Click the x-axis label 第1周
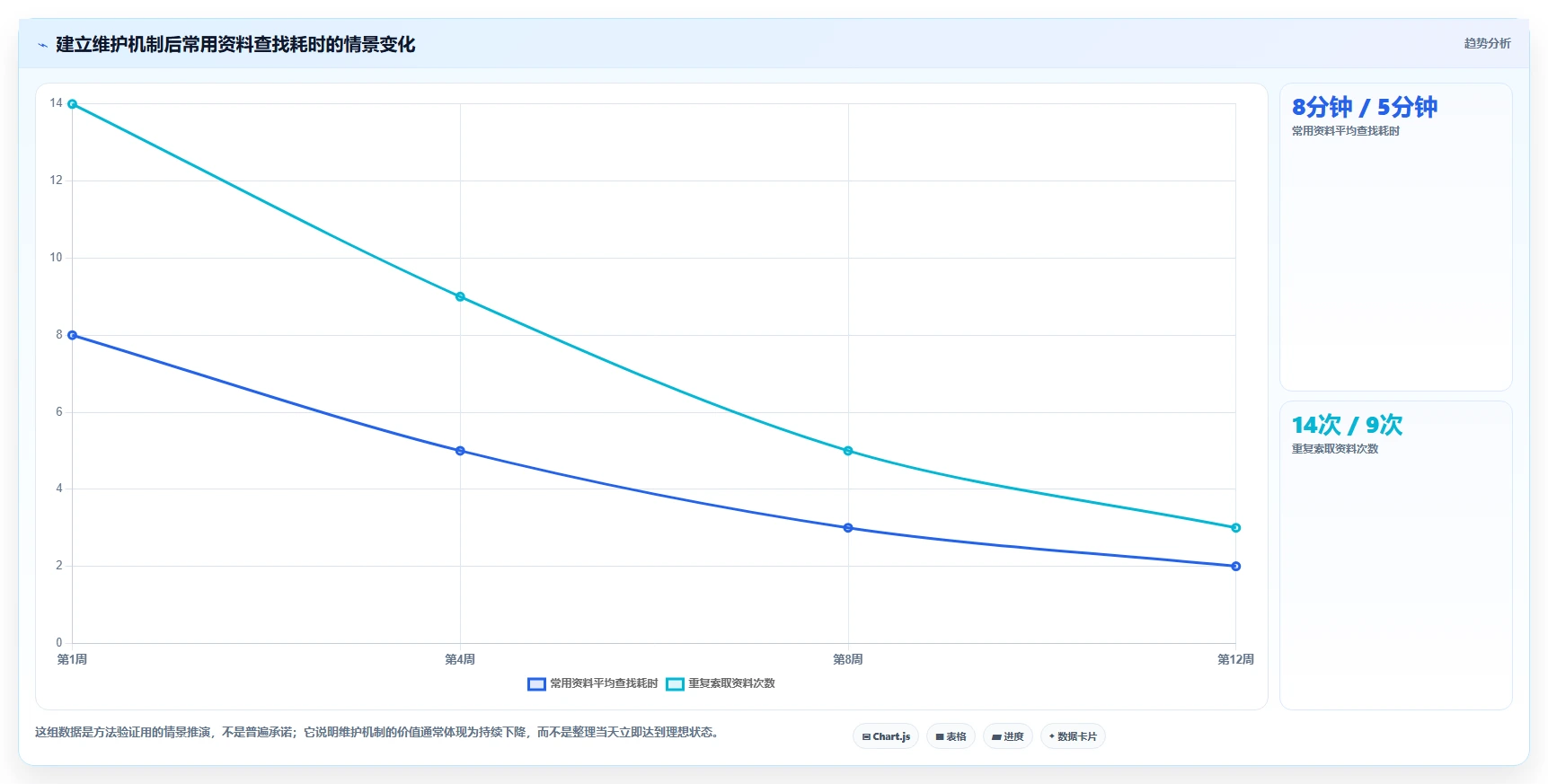The image size is (1548, 784). click(x=72, y=659)
